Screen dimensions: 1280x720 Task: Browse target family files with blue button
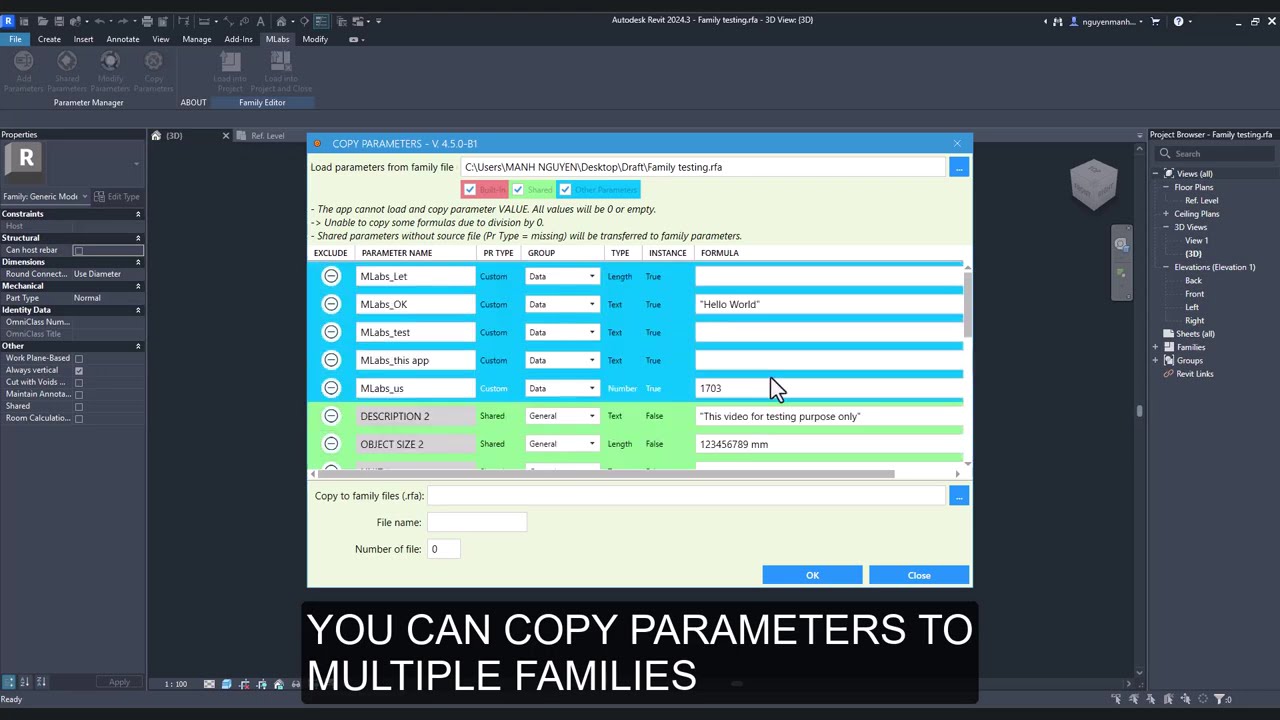coord(958,496)
